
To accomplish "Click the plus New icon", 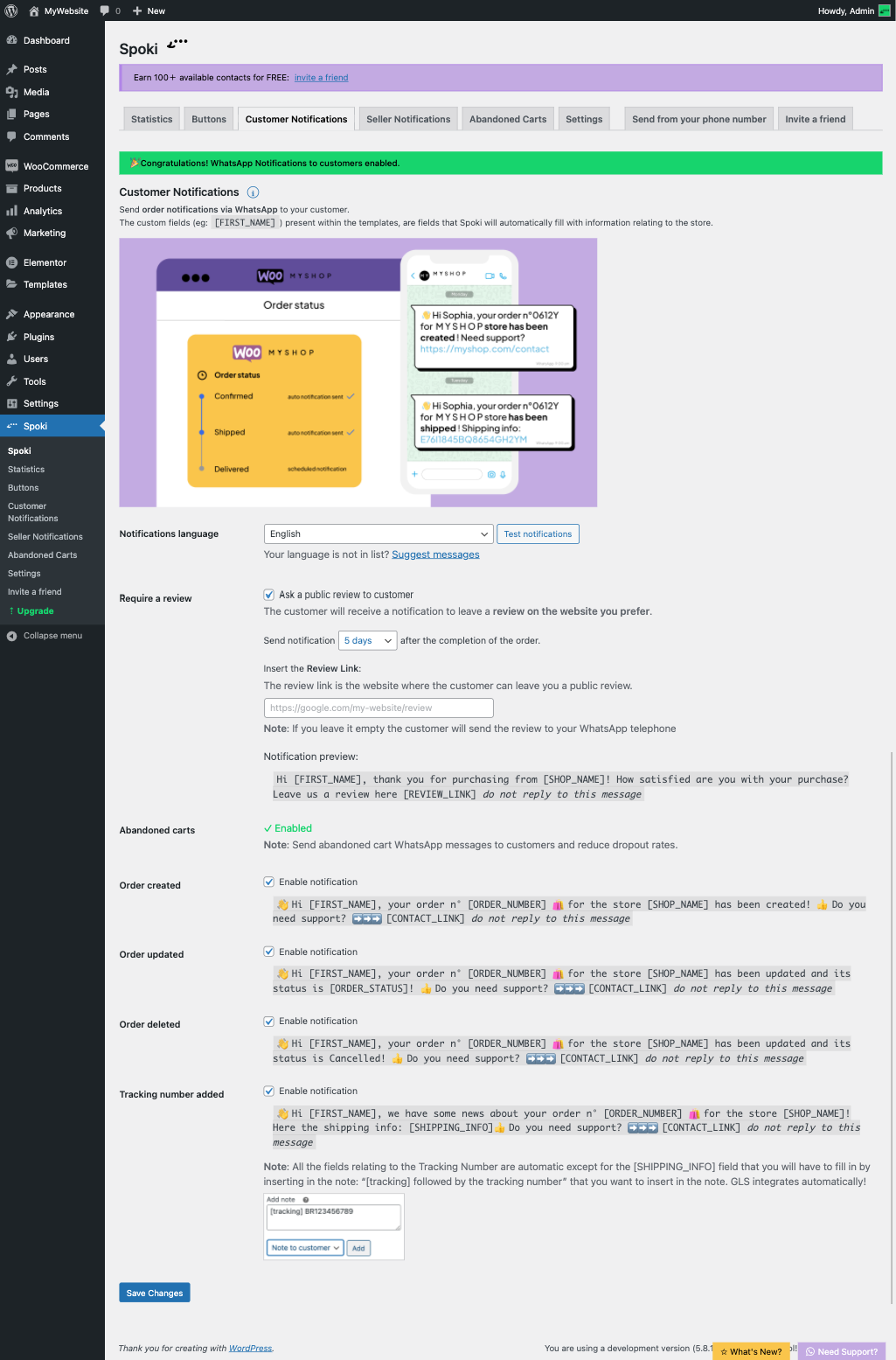I will coord(136,10).
